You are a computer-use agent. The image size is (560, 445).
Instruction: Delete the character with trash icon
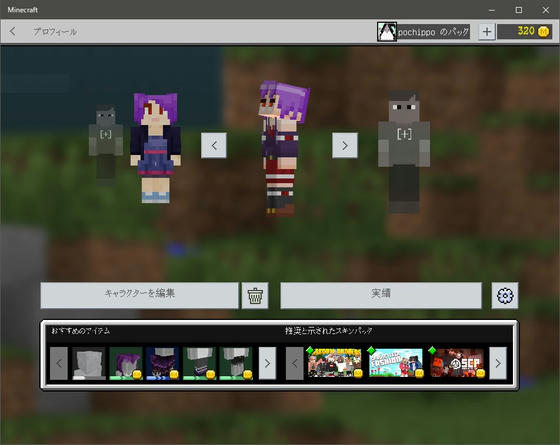pyautogui.click(x=255, y=295)
